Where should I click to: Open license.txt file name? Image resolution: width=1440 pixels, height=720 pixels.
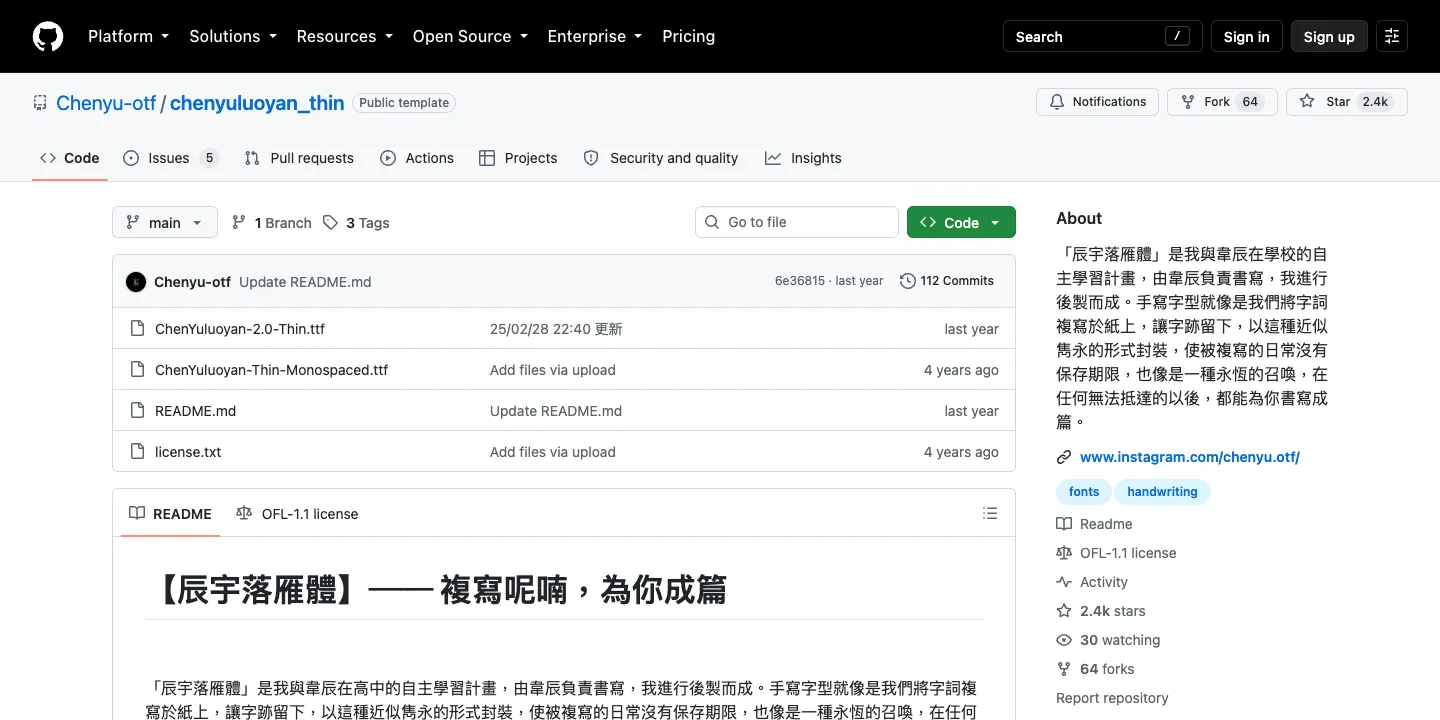coord(188,452)
